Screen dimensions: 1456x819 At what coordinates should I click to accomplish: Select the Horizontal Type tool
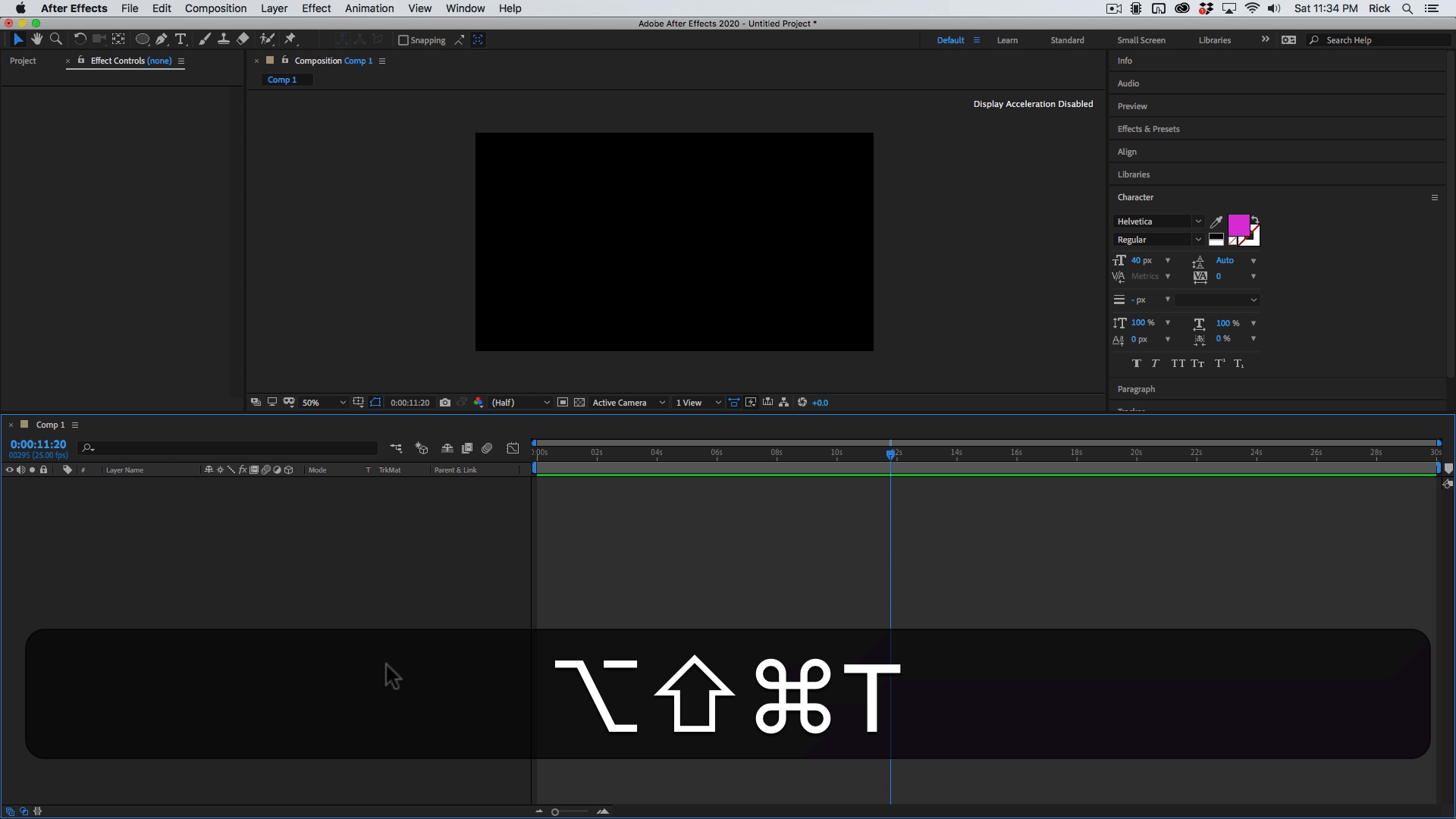pos(180,39)
